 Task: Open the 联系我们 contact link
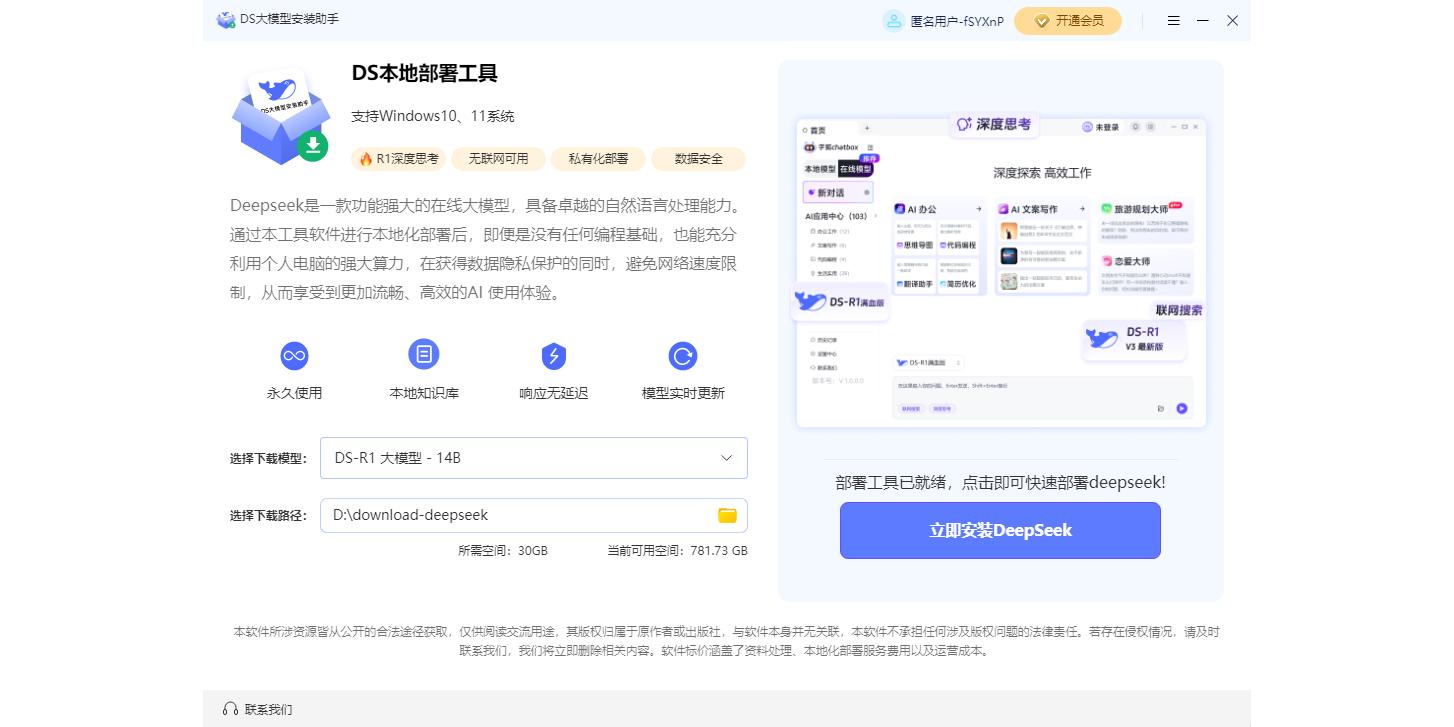coord(268,709)
